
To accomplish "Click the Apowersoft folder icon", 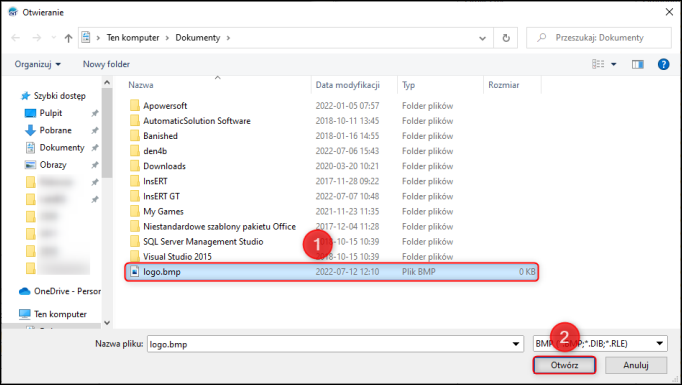I will [x=135, y=106].
